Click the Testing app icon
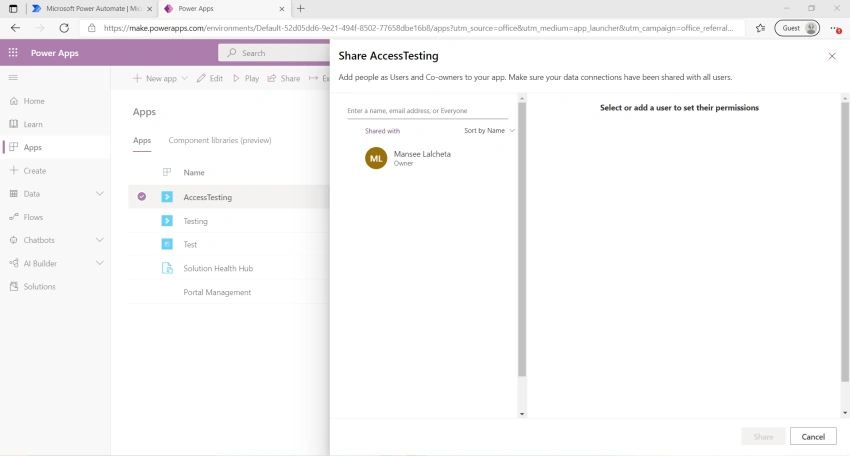 tap(167, 221)
